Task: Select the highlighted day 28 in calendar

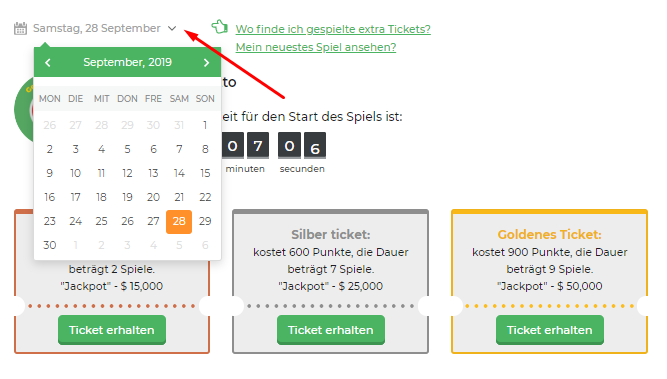Action: (179, 221)
